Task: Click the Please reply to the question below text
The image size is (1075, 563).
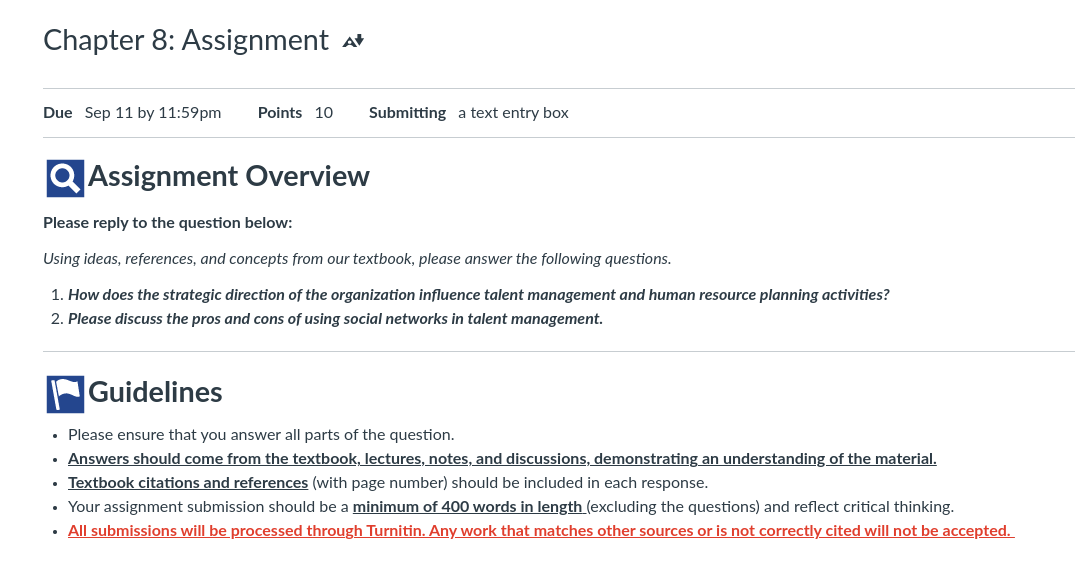Action: 167,223
